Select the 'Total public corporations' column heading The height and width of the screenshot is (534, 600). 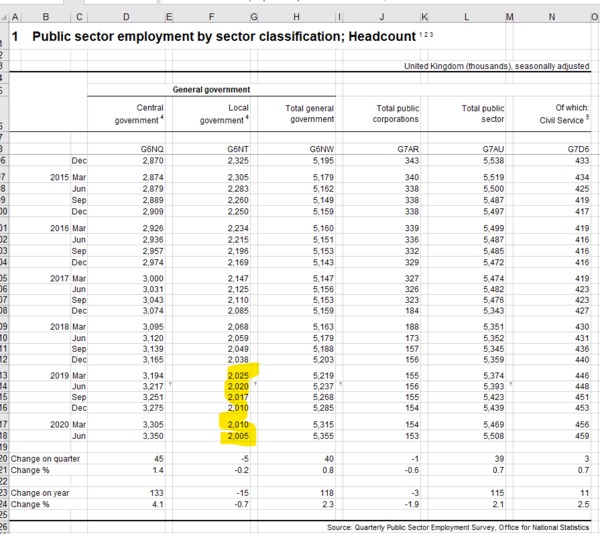pos(397,113)
